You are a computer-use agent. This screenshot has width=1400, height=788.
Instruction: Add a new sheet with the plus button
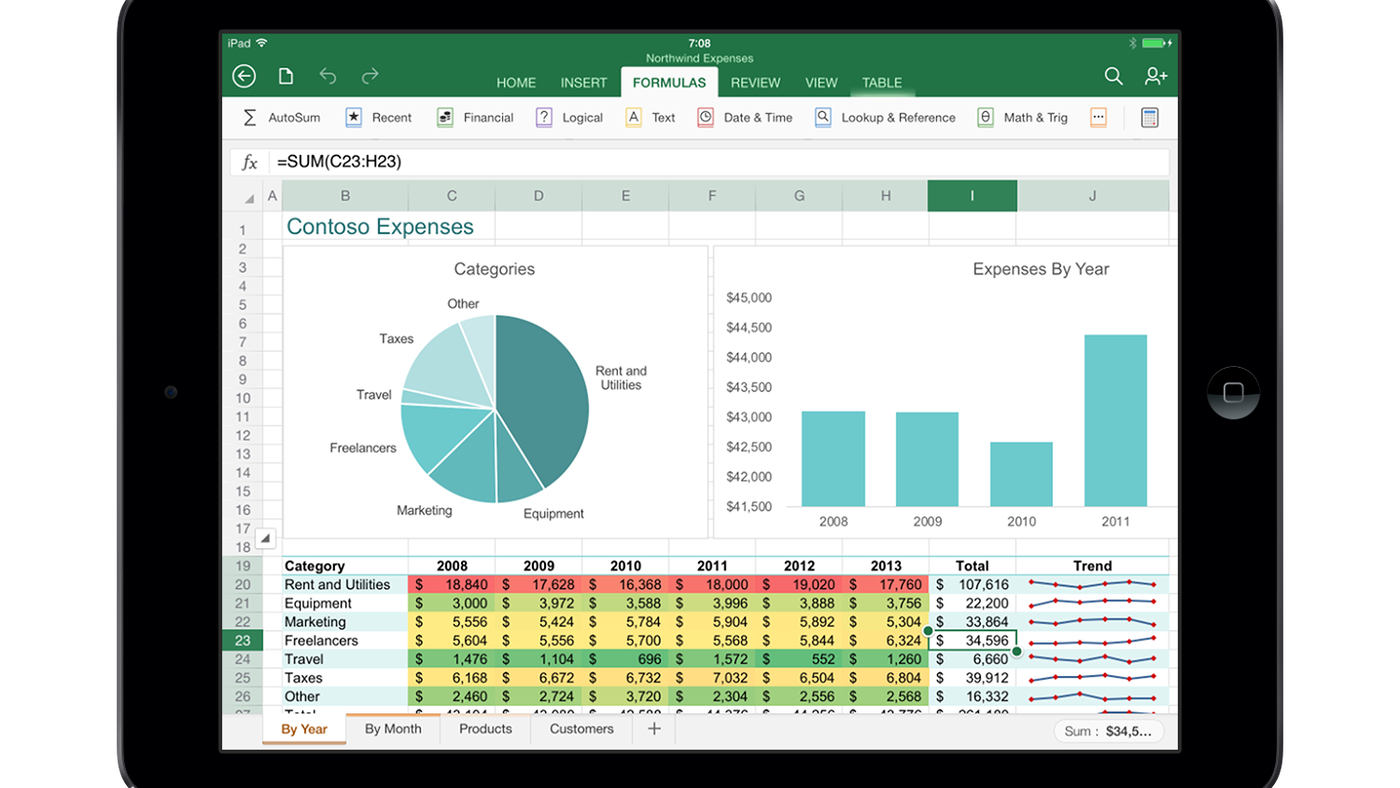[x=653, y=729]
